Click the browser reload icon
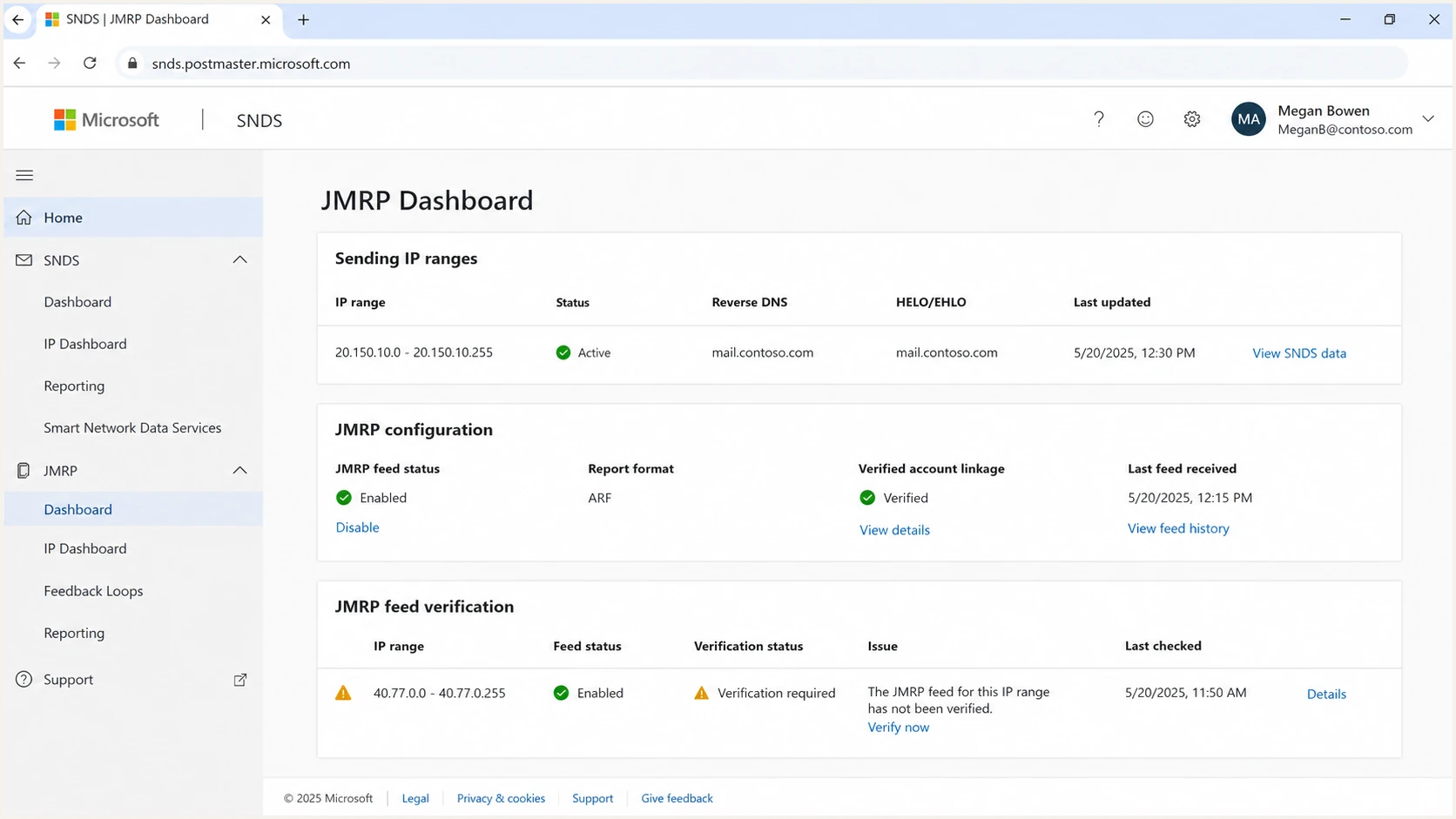Image resolution: width=1456 pixels, height=819 pixels. tap(90, 64)
